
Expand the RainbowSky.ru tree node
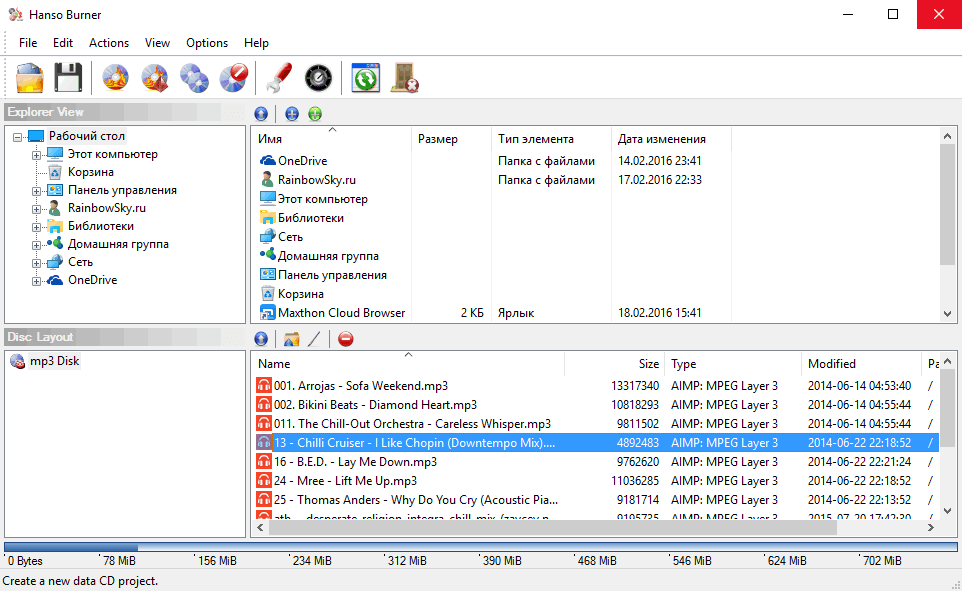coord(36,209)
